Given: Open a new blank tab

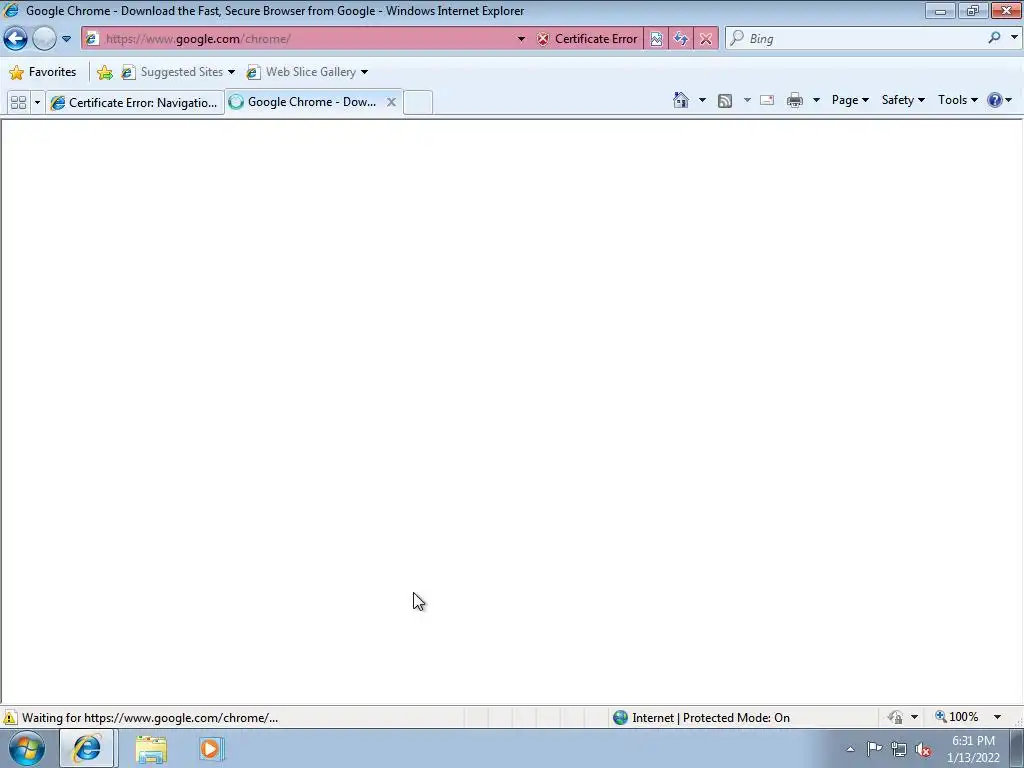Looking at the screenshot, I should [418, 103].
